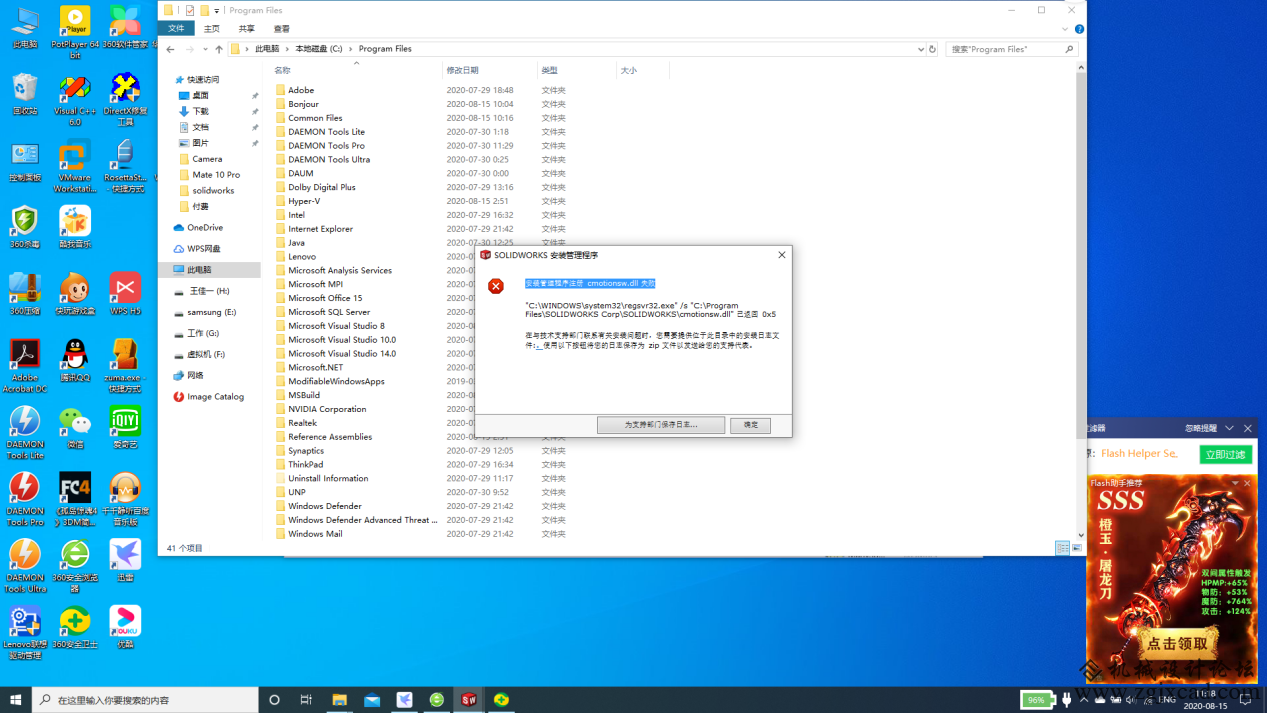Open Adobe Acrobat DC desktop icon
The width and height of the screenshot is (1267, 713).
coord(25,366)
